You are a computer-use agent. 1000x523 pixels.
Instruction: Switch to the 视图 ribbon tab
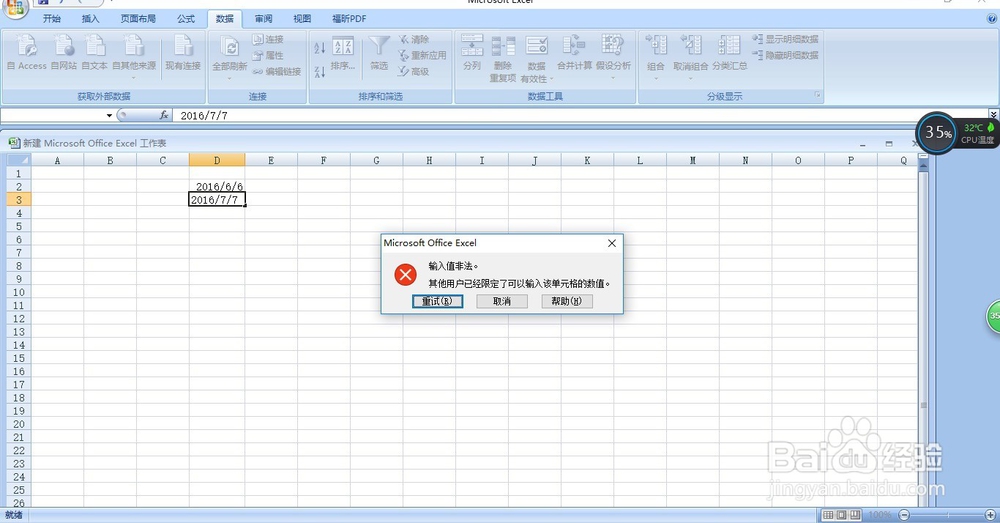(302, 18)
